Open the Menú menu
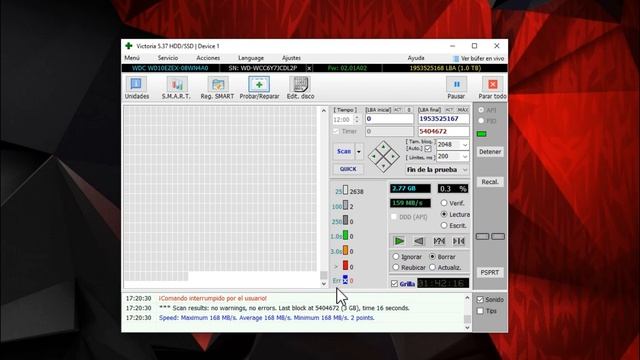This screenshot has height=360, width=640. click(132, 58)
